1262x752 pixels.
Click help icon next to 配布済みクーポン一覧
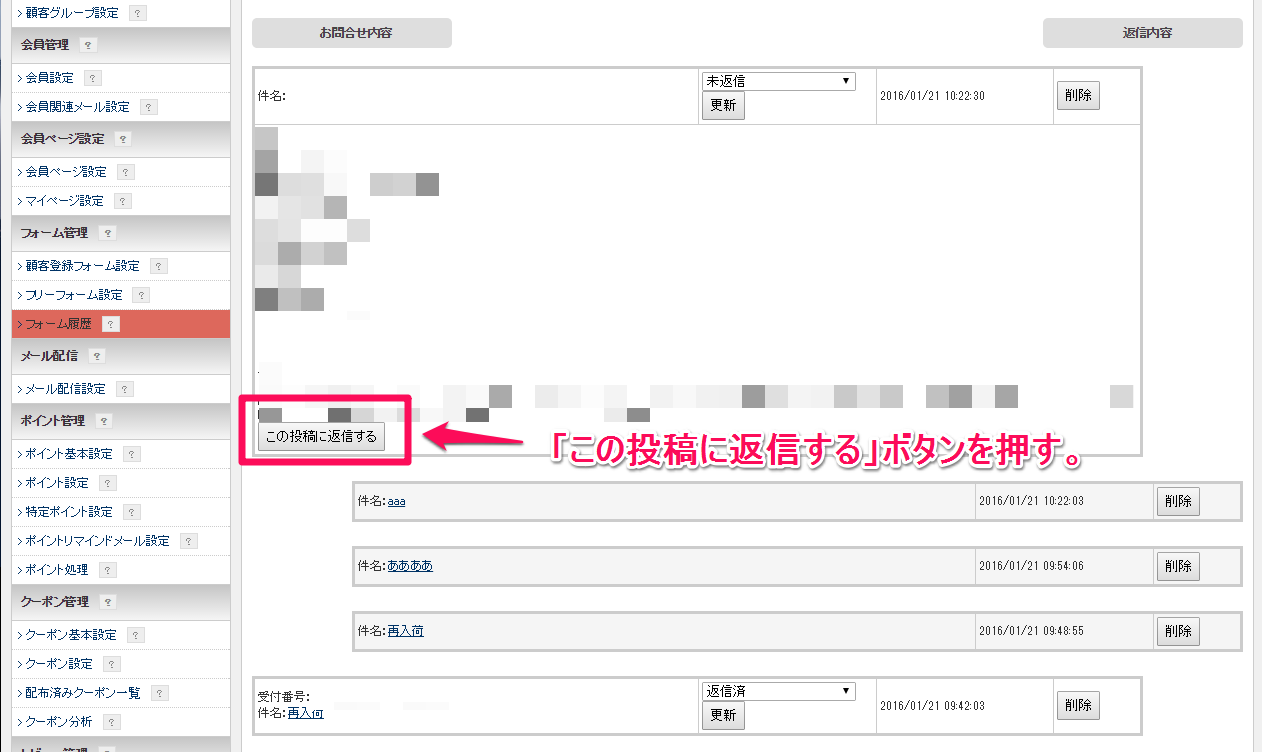click(x=160, y=693)
